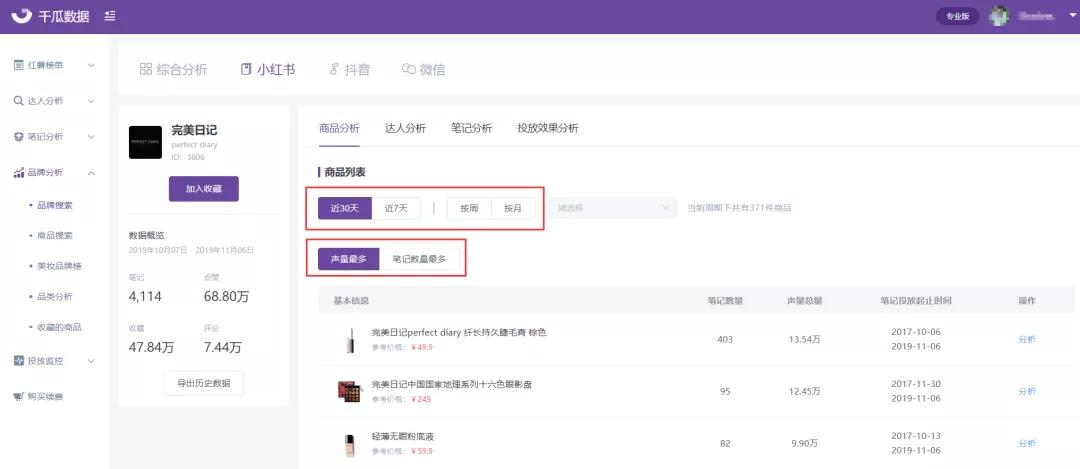The height and width of the screenshot is (469, 1080).
Task: Open the 投放效果分析 tab
Action: tap(548, 128)
